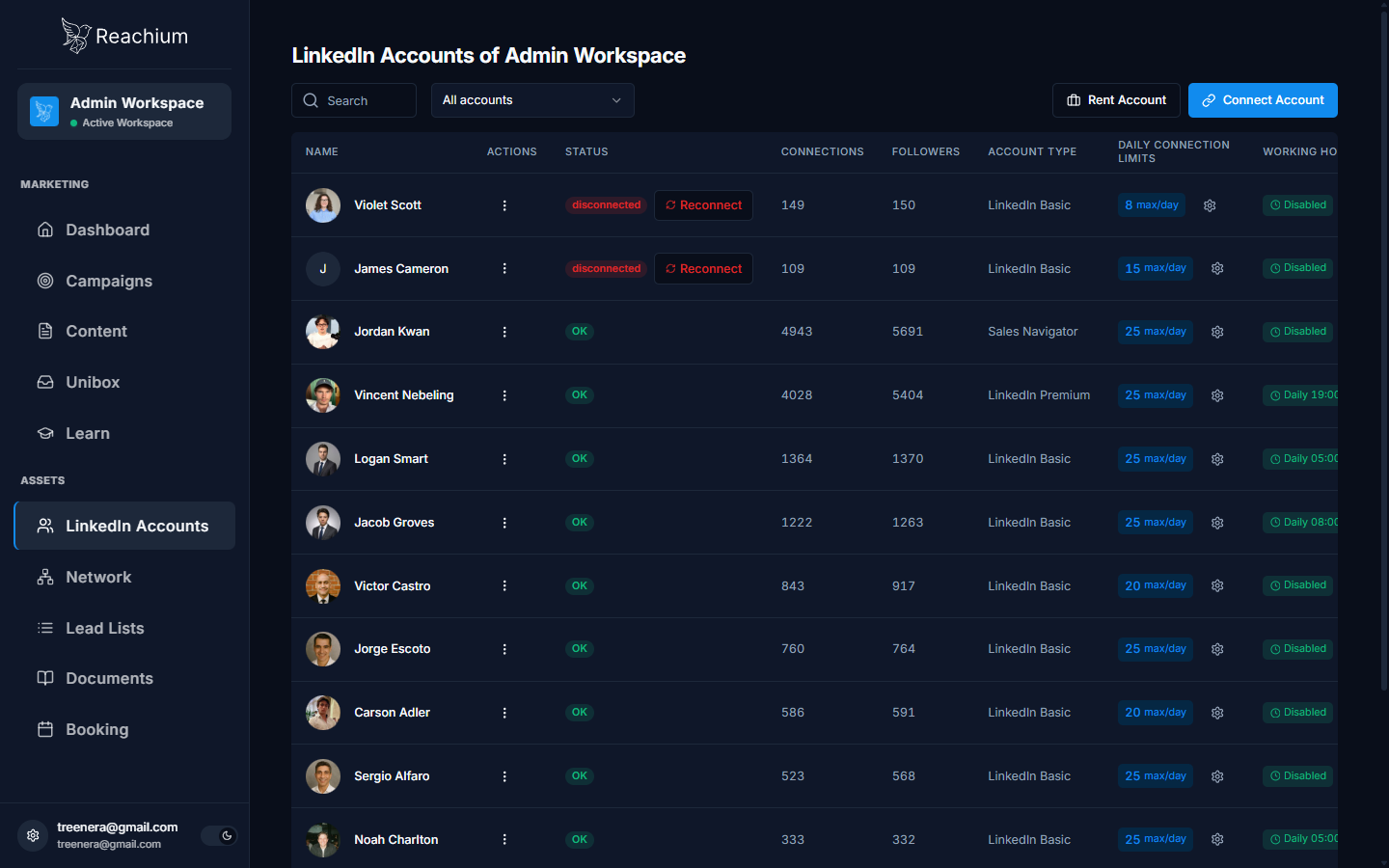This screenshot has width=1389, height=868.
Task: Open limit settings gear for Jacob Groves
Action: [1217, 523]
